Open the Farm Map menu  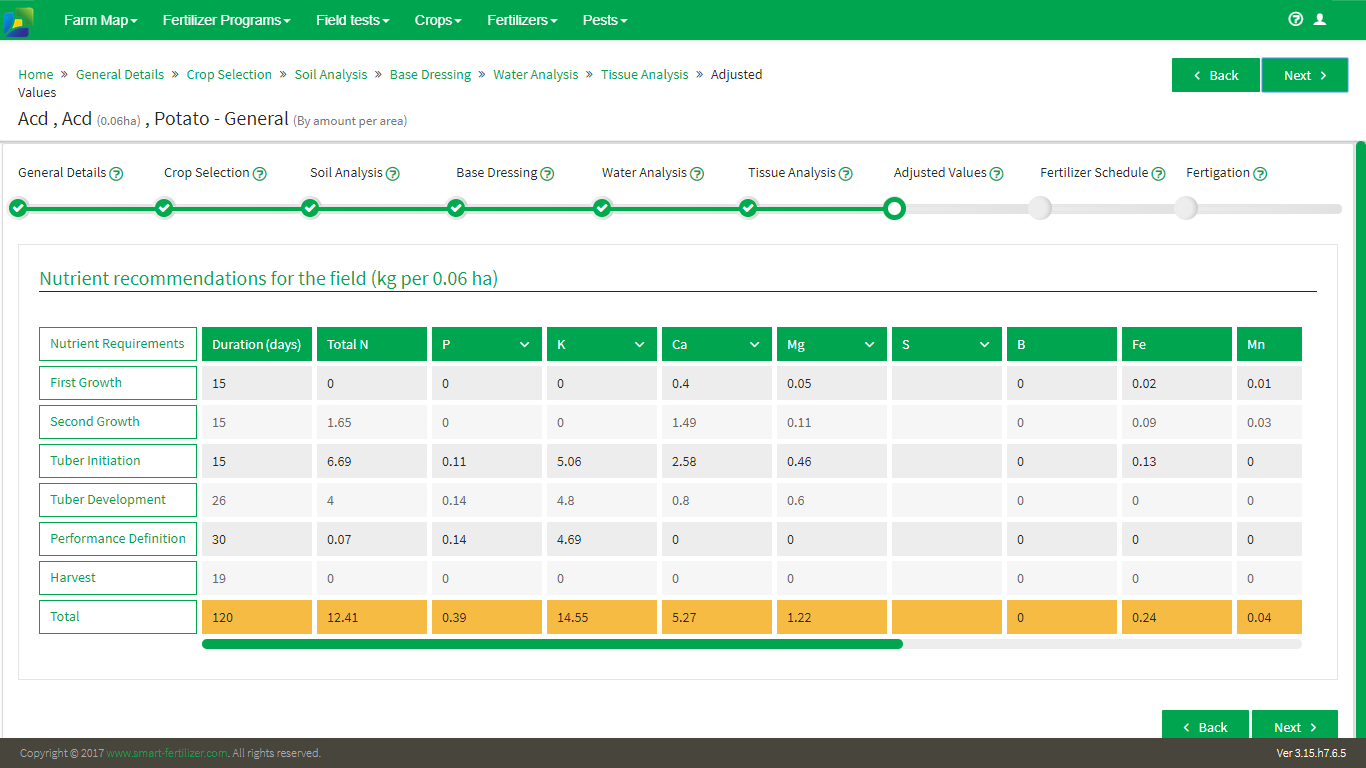point(100,20)
